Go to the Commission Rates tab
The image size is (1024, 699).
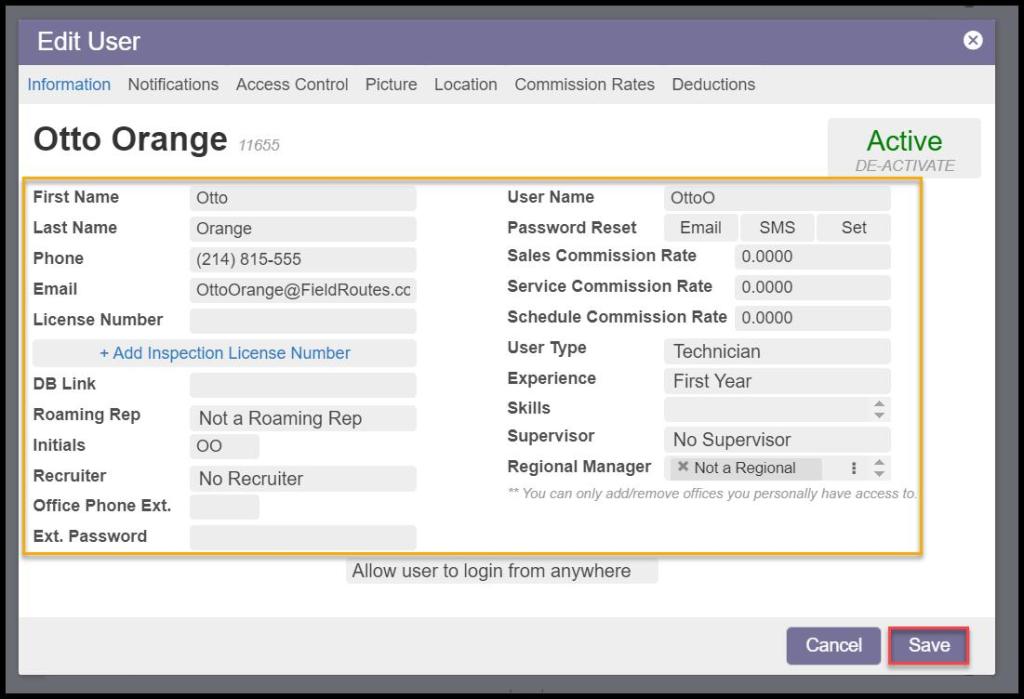(584, 84)
